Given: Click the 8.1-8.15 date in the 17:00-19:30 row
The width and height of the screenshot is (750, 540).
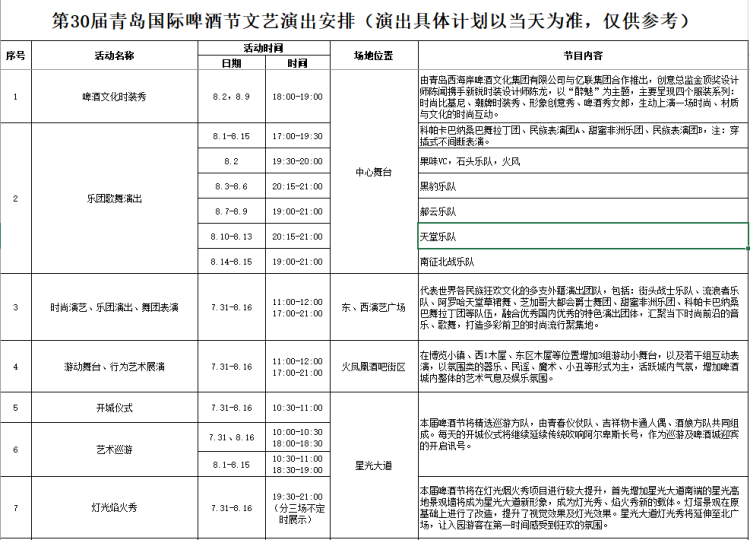Looking at the screenshot, I should tap(232, 136).
